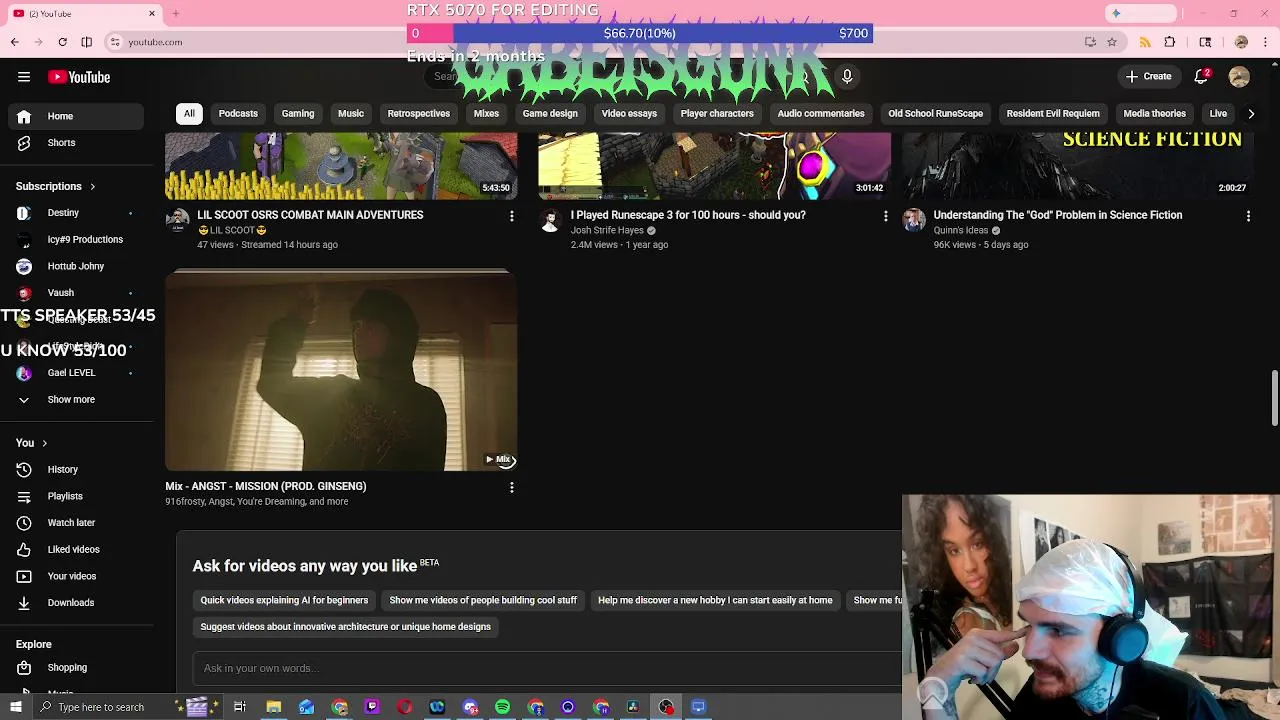Viewport: 1280px width, 720px height.
Task: Open the Vaush subscription channel
Action: coord(77,293)
